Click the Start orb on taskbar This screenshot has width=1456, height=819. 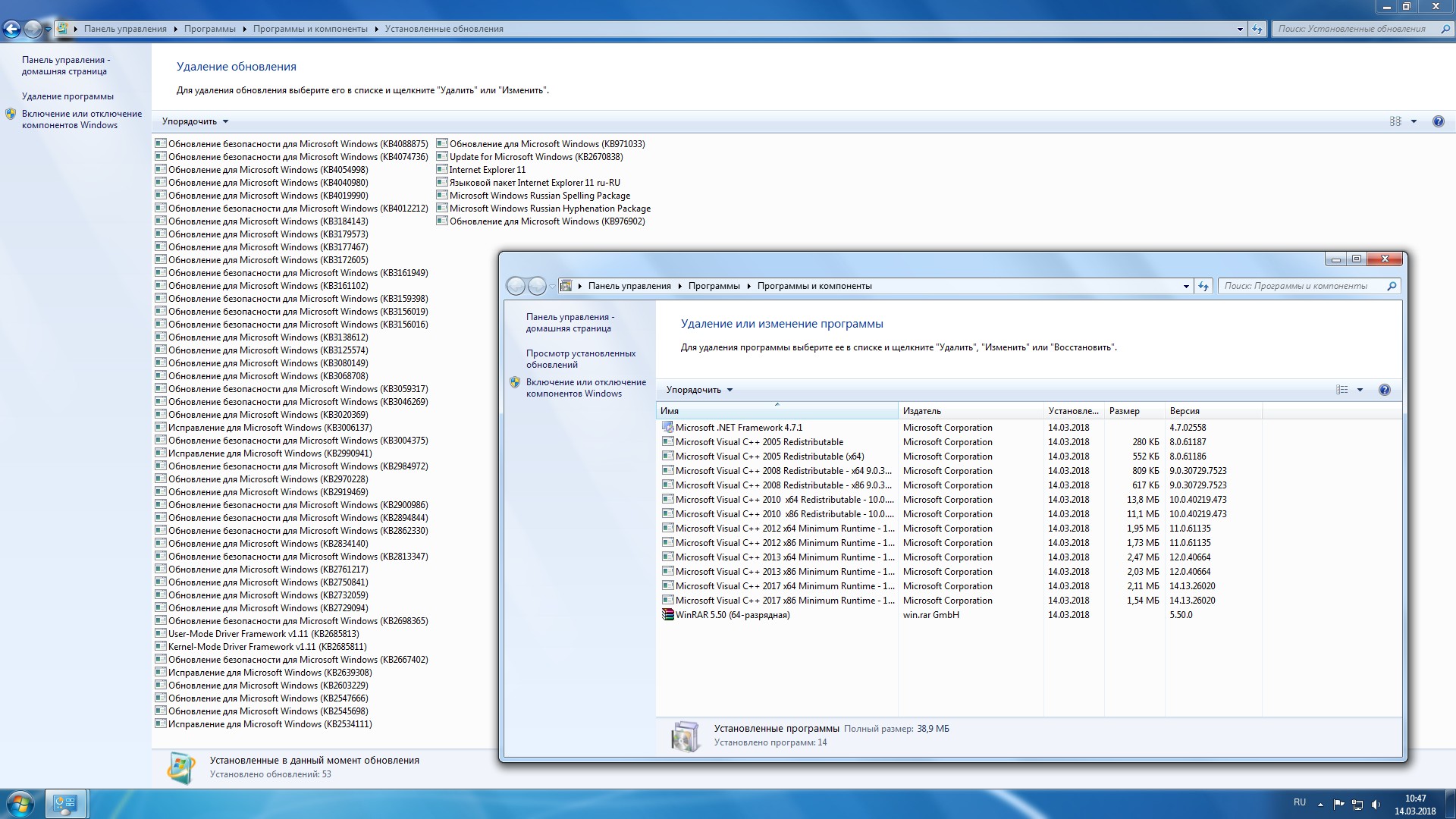(x=20, y=803)
